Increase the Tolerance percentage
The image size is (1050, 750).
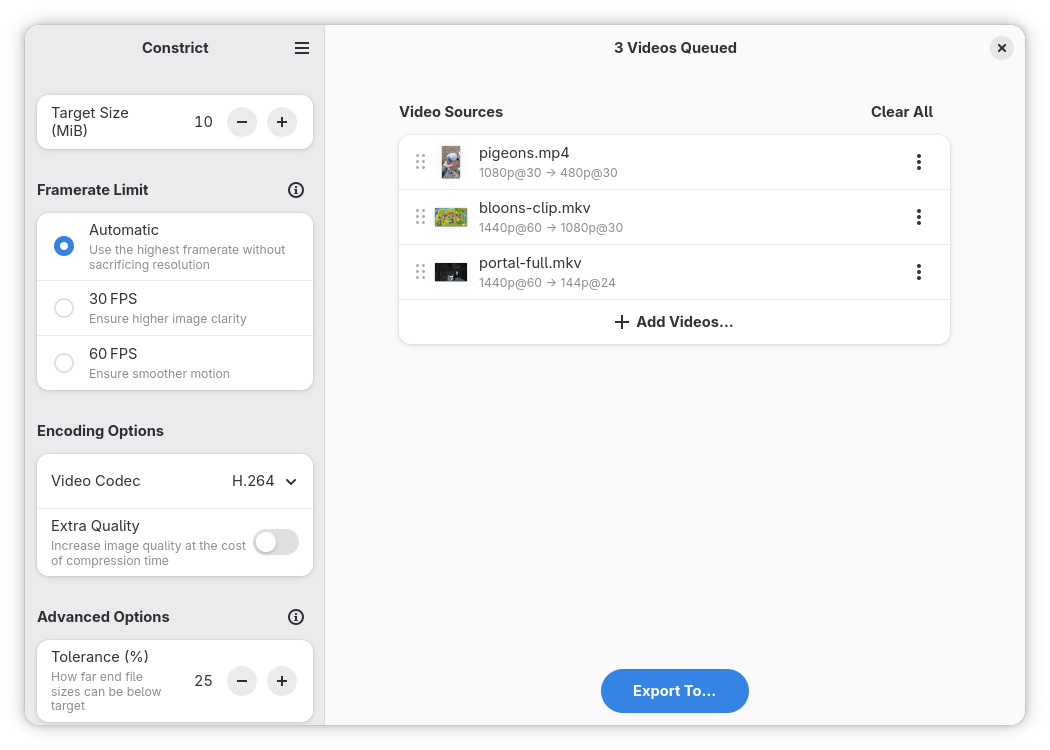pyautogui.click(x=282, y=681)
